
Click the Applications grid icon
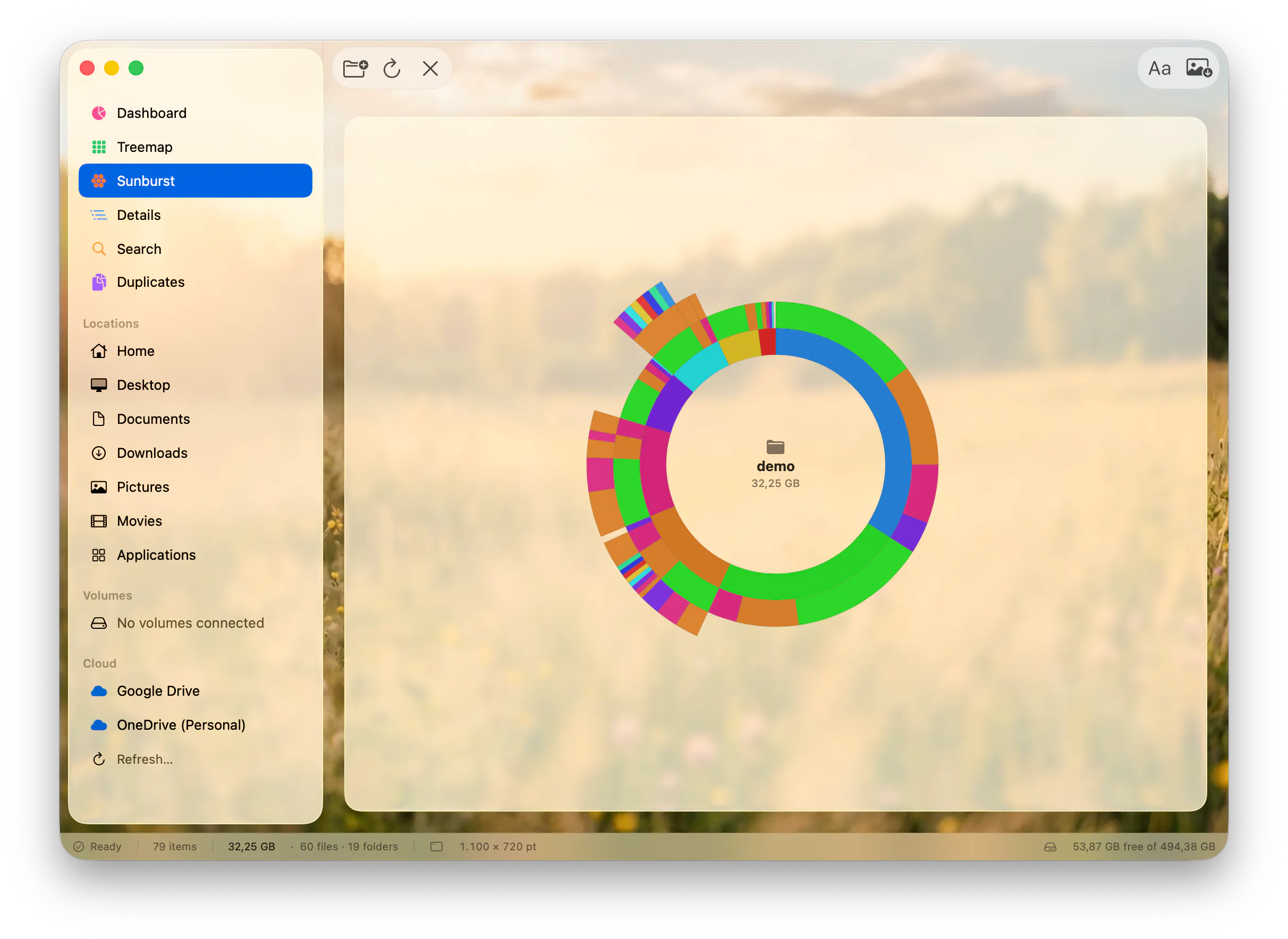point(99,556)
